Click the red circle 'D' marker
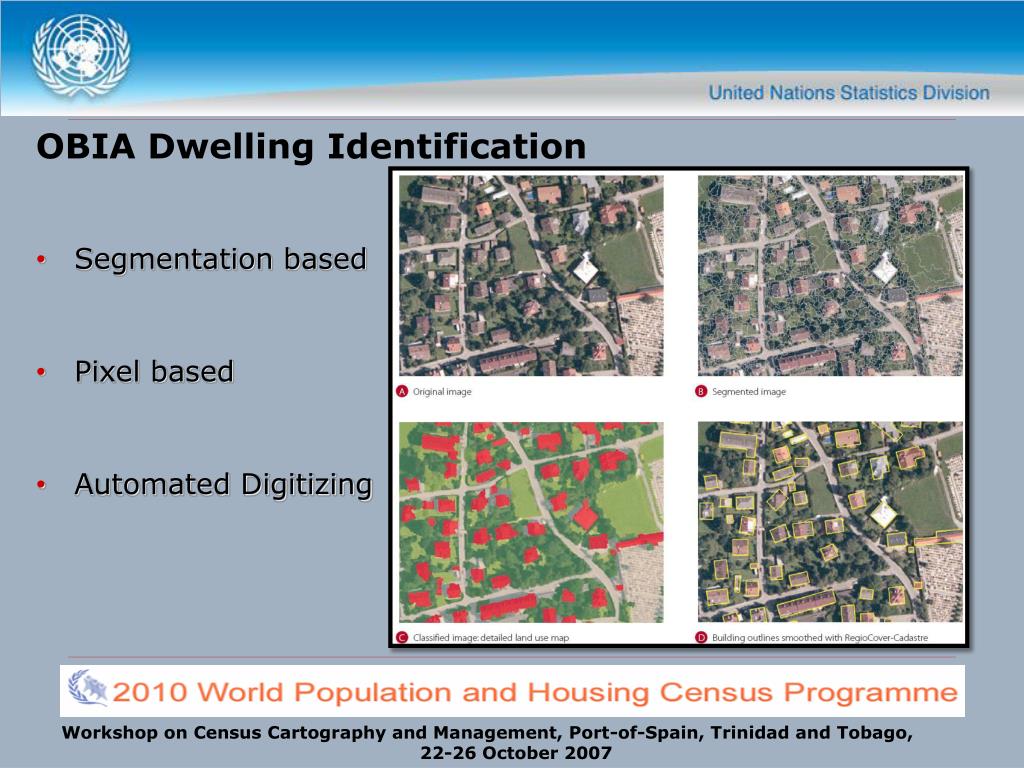1024x768 pixels. [701, 637]
